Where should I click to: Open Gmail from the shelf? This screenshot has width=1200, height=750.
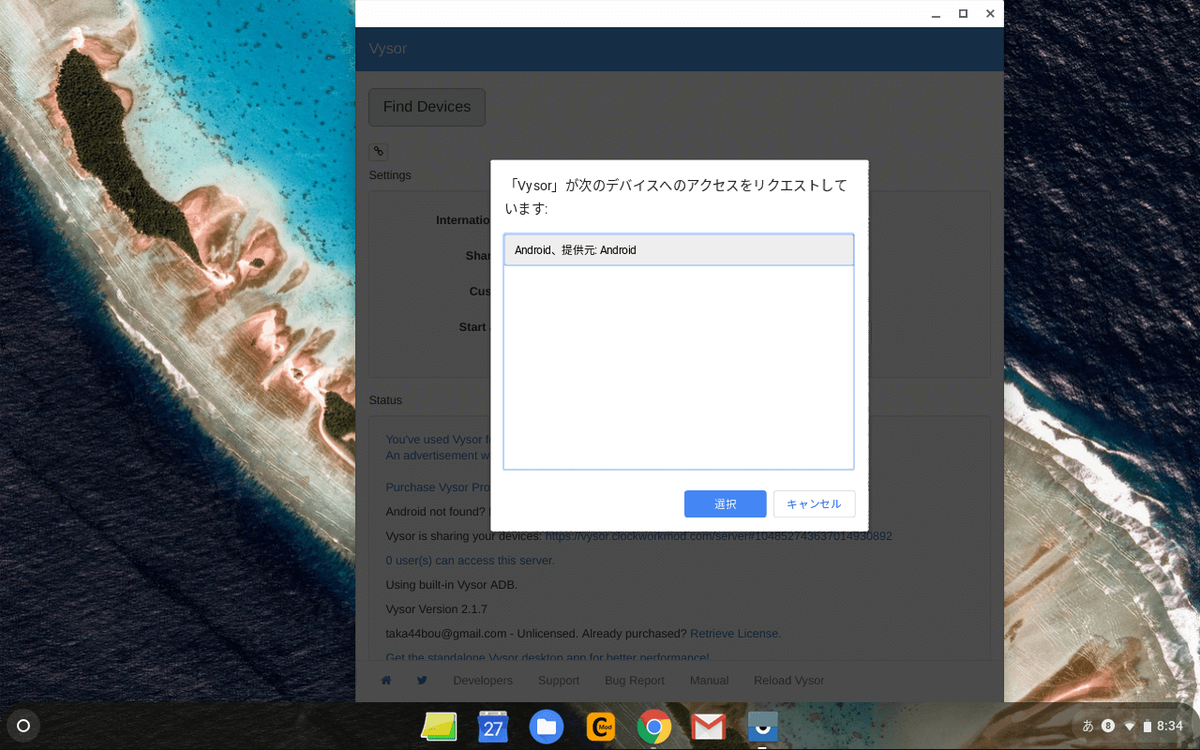click(x=708, y=726)
